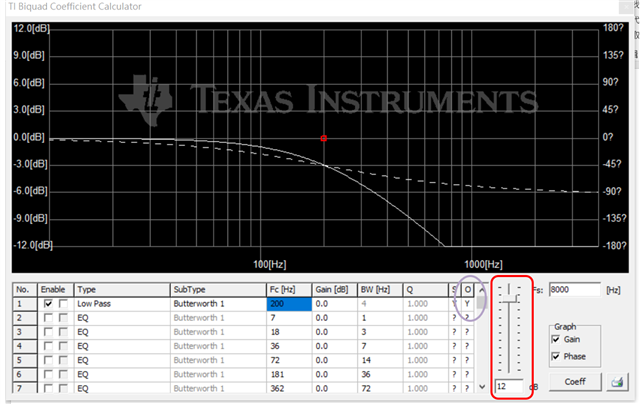The image size is (640, 404).
Task: Select the Gain cell 0.0 in row 1
Action: 335,304
